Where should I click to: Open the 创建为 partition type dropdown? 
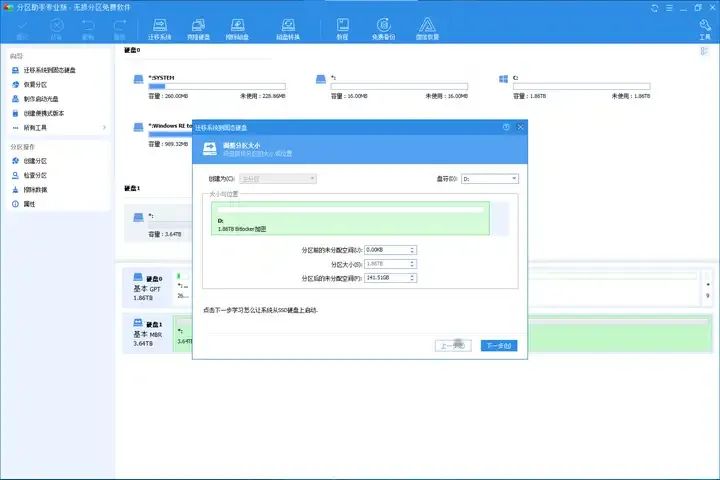[x=278, y=179]
